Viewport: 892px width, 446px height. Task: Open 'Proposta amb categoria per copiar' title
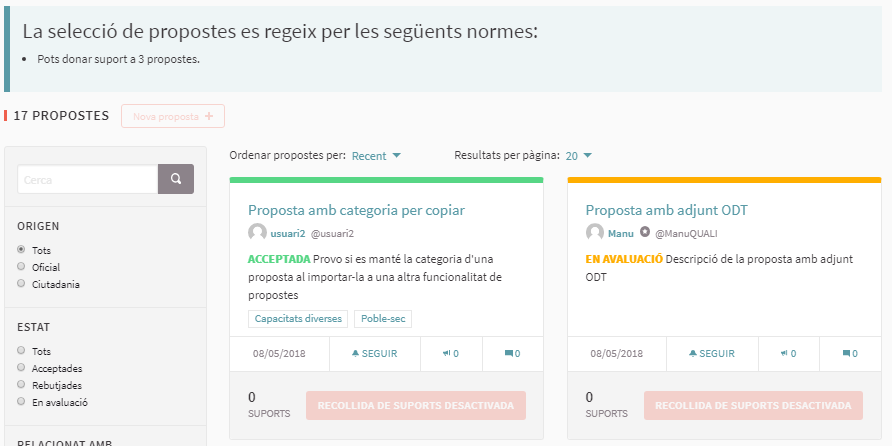coord(356,210)
